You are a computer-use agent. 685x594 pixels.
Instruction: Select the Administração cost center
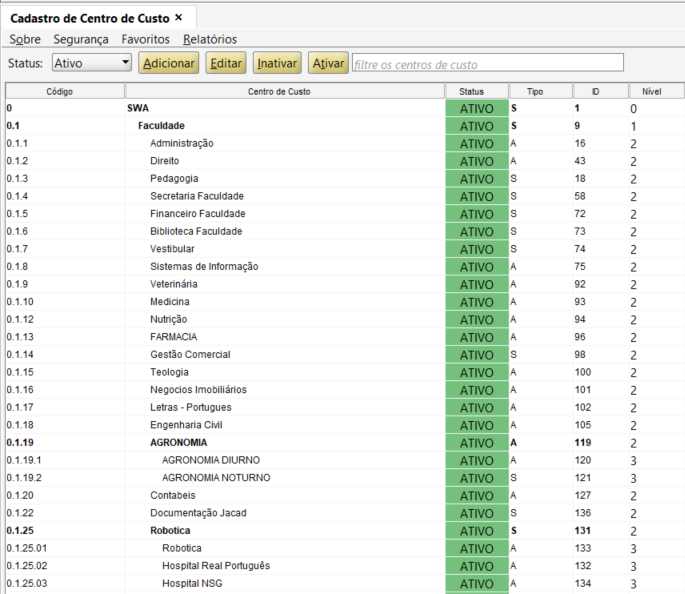point(345,143)
